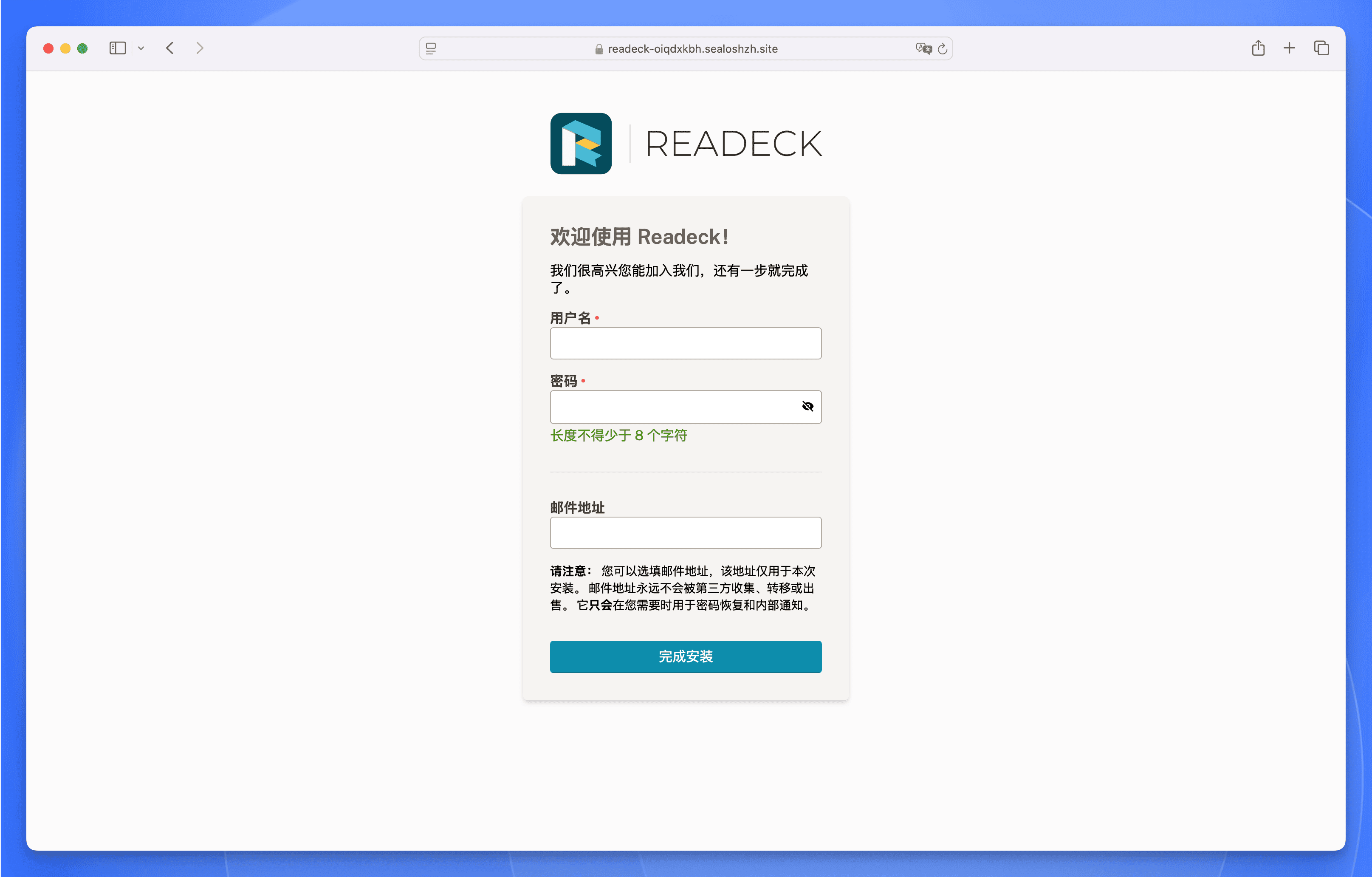This screenshot has height=877, width=1372.
Task: Open a new tab with the plus icon
Action: click(x=1289, y=48)
